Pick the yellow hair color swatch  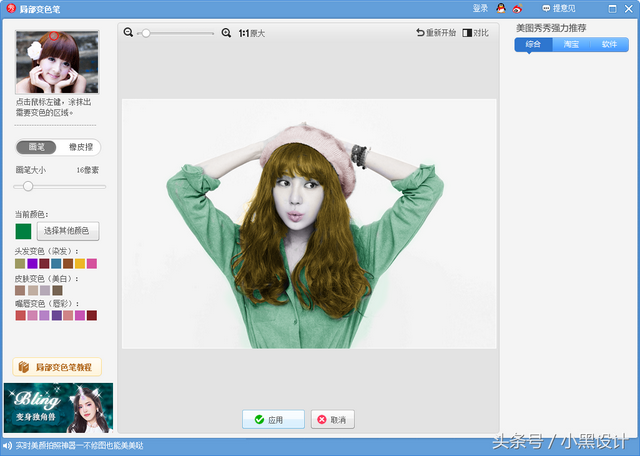(x=80, y=263)
